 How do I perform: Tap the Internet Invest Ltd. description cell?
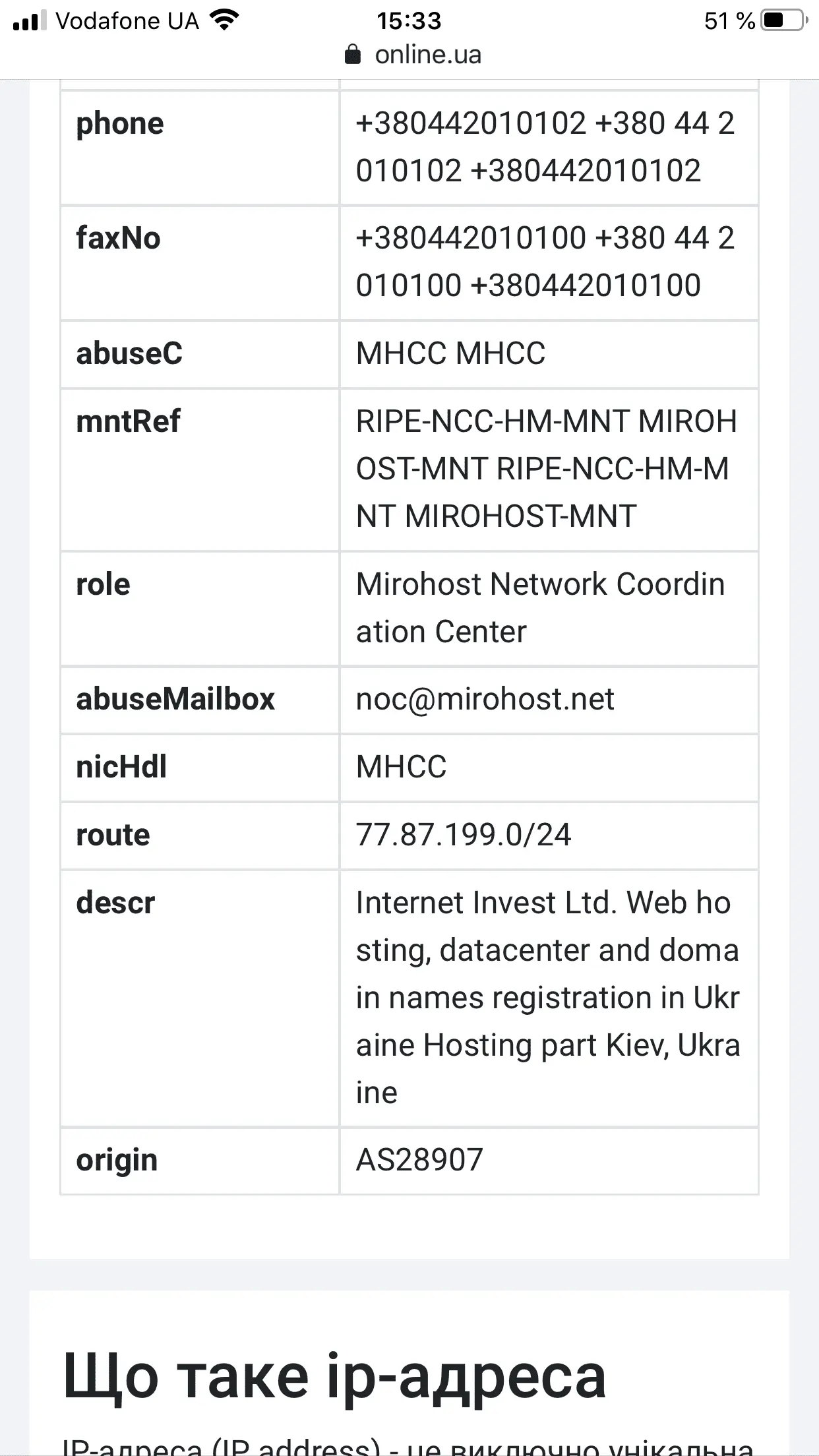[547, 997]
